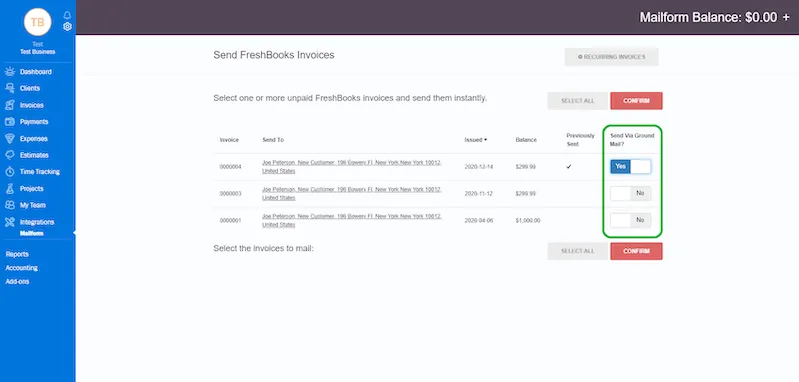The image size is (799, 382).
Task: Click the TB profile avatar
Action: pyautogui.click(x=37, y=22)
